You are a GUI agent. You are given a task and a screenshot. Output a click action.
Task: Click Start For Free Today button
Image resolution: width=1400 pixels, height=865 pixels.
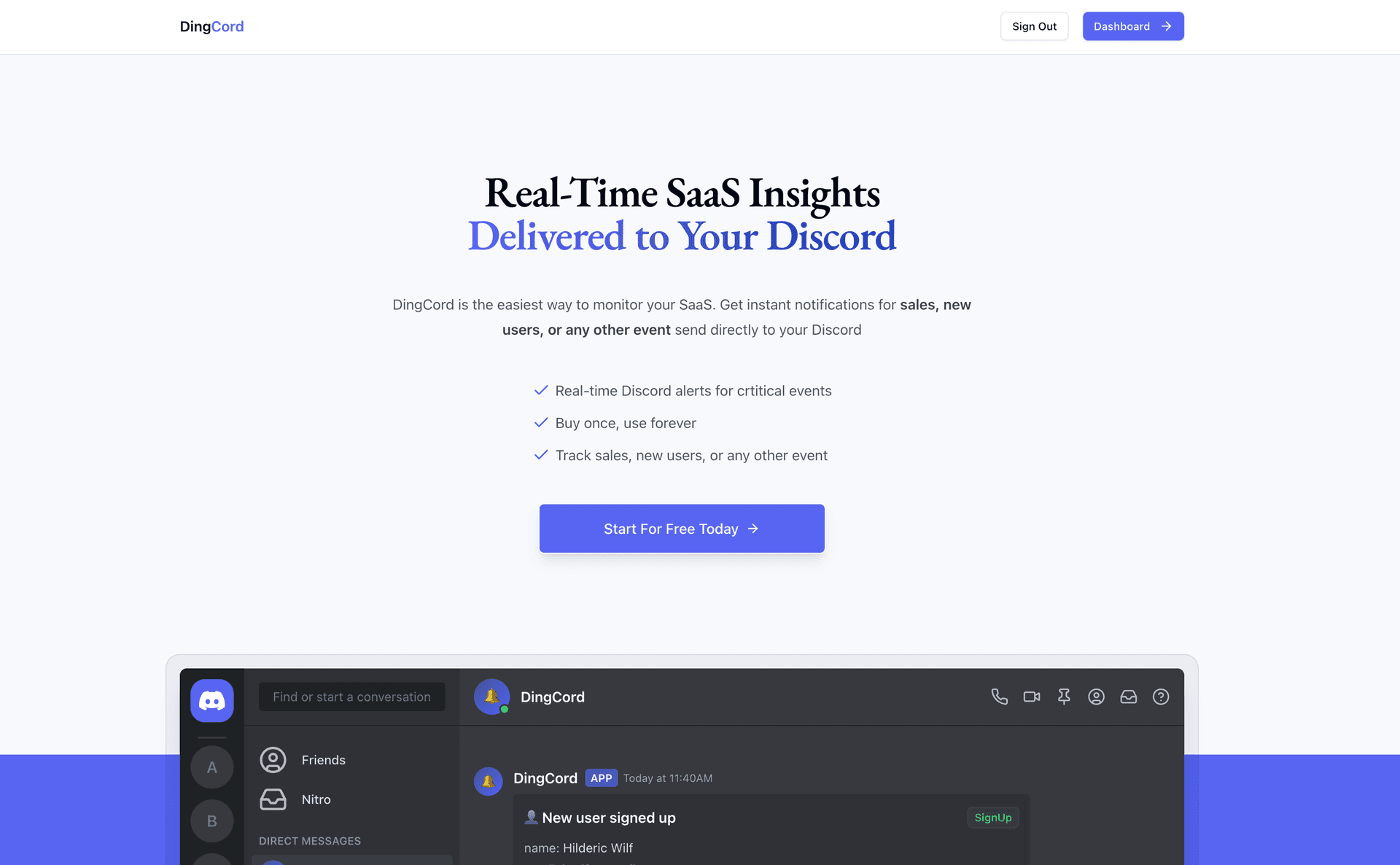tap(682, 529)
